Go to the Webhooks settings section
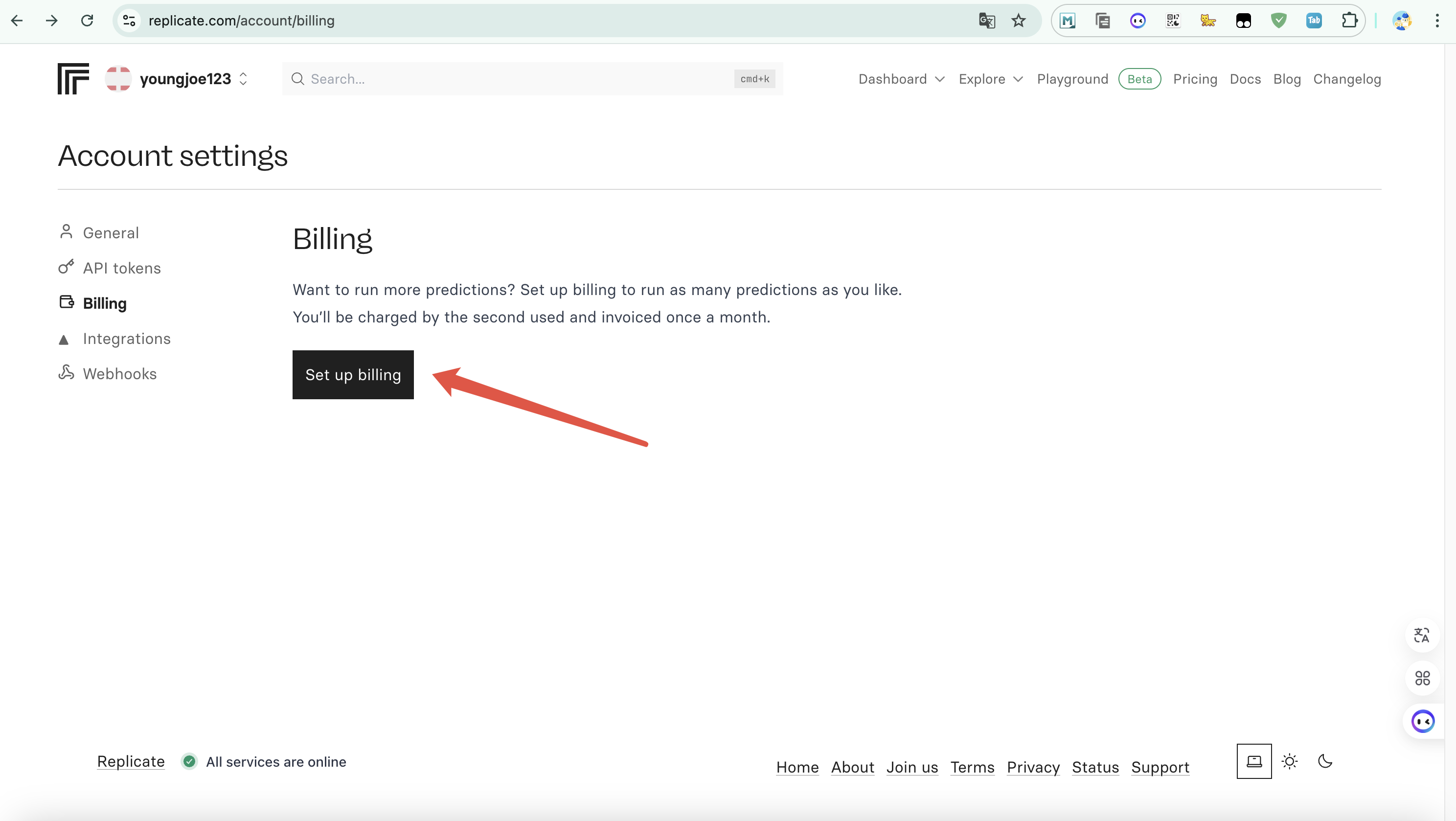Viewport: 1456px width, 821px height. tap(119, 374)
